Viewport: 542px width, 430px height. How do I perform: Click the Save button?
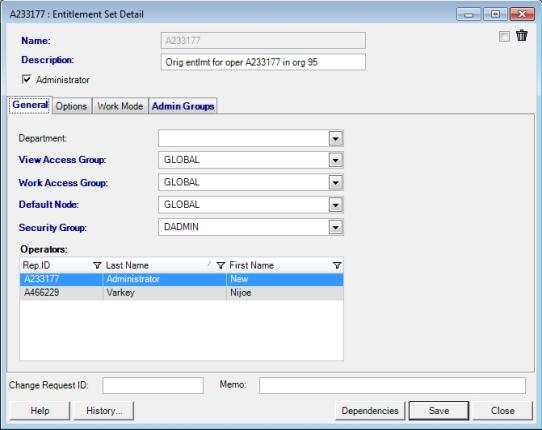(439, 411)
